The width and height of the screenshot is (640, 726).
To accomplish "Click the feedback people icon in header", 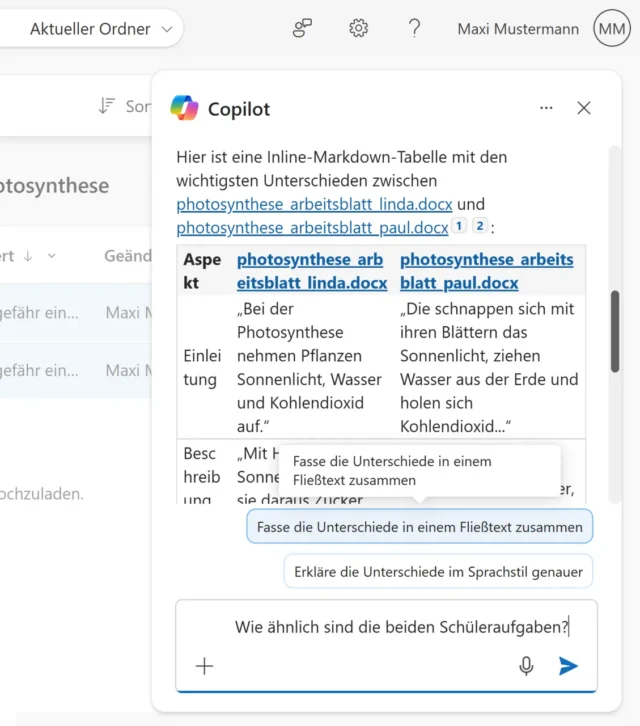I will pyautogui.click(x=302, y=28).
